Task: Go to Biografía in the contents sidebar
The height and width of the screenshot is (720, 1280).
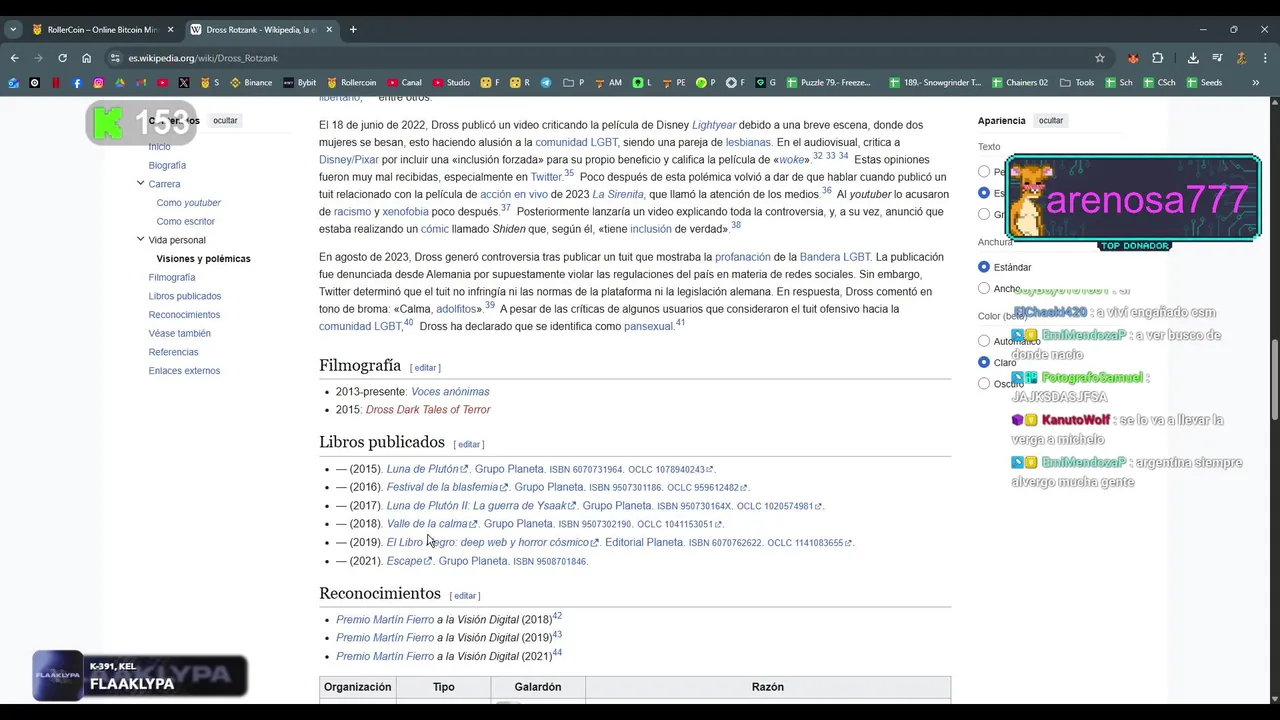Action: (167, 165)
